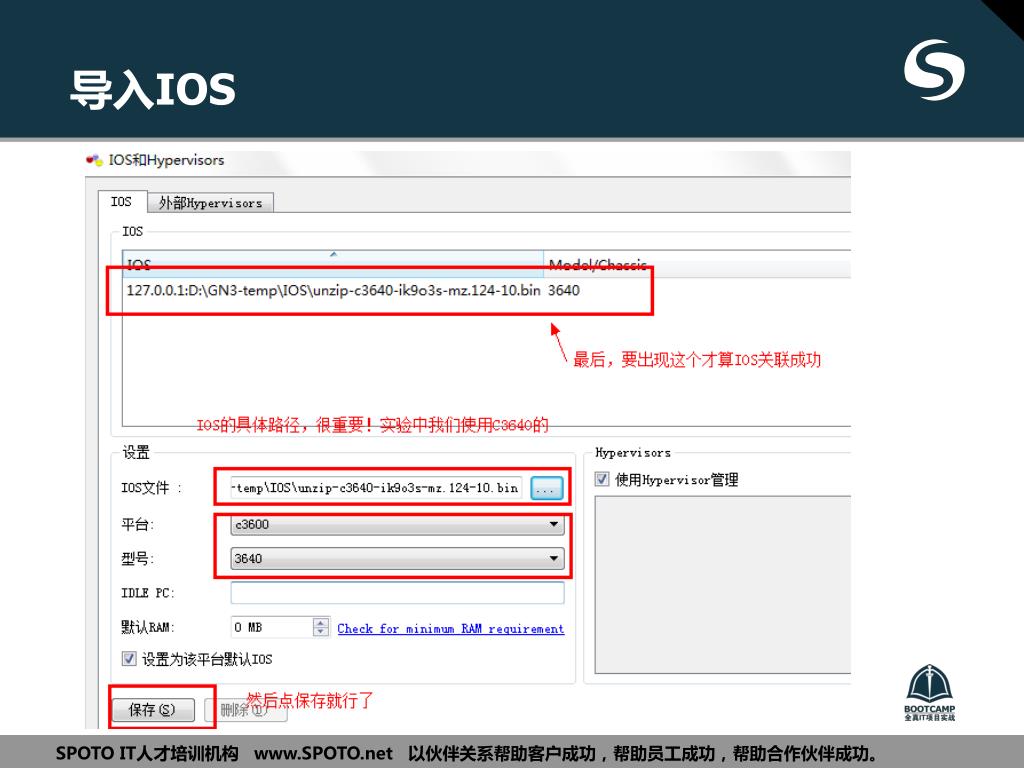
Task: Click the IOS column header
Action: pyautogui.click(x=333, y=264)
